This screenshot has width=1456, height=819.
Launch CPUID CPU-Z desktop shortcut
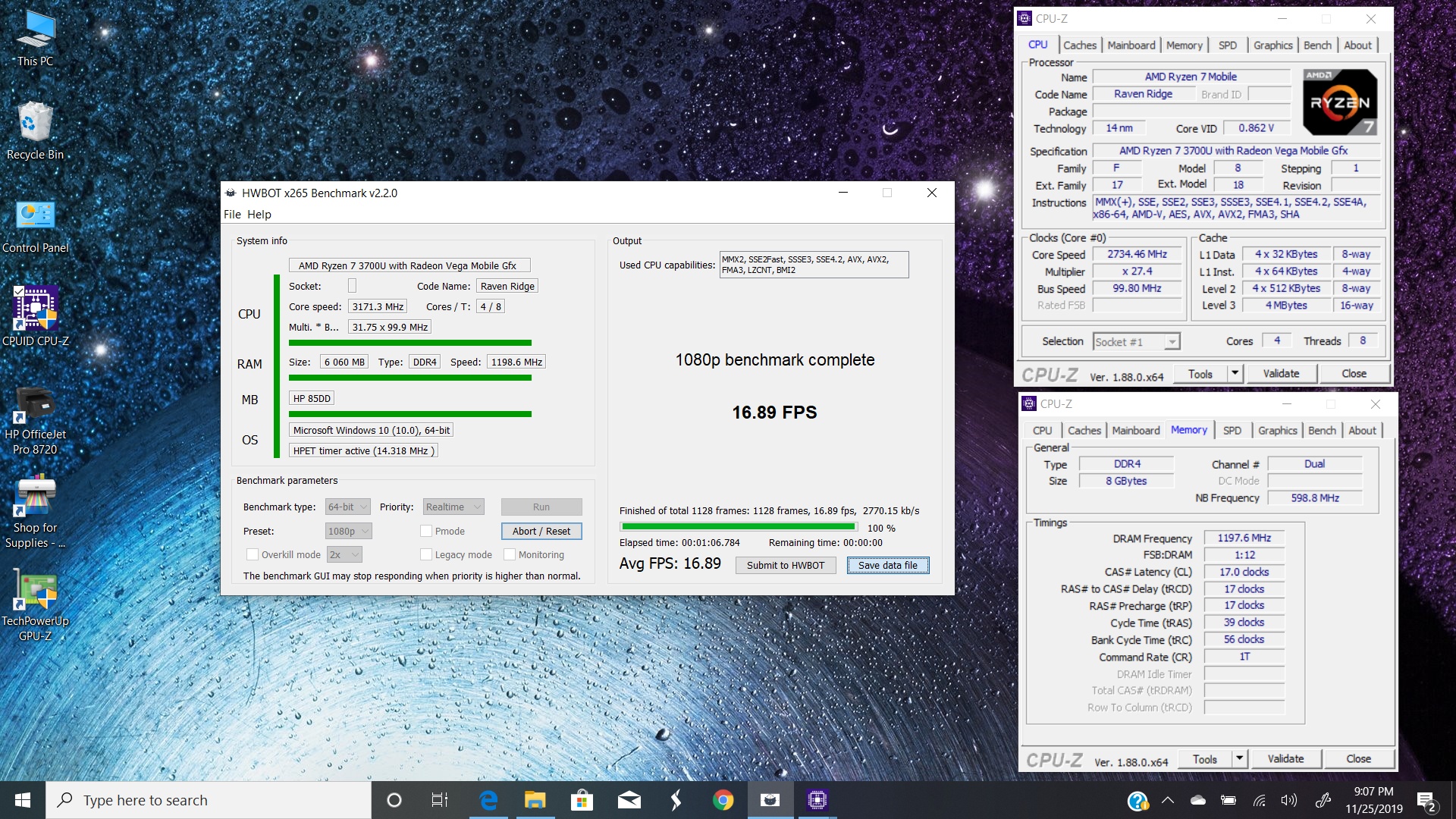click(x=35, y=317)
